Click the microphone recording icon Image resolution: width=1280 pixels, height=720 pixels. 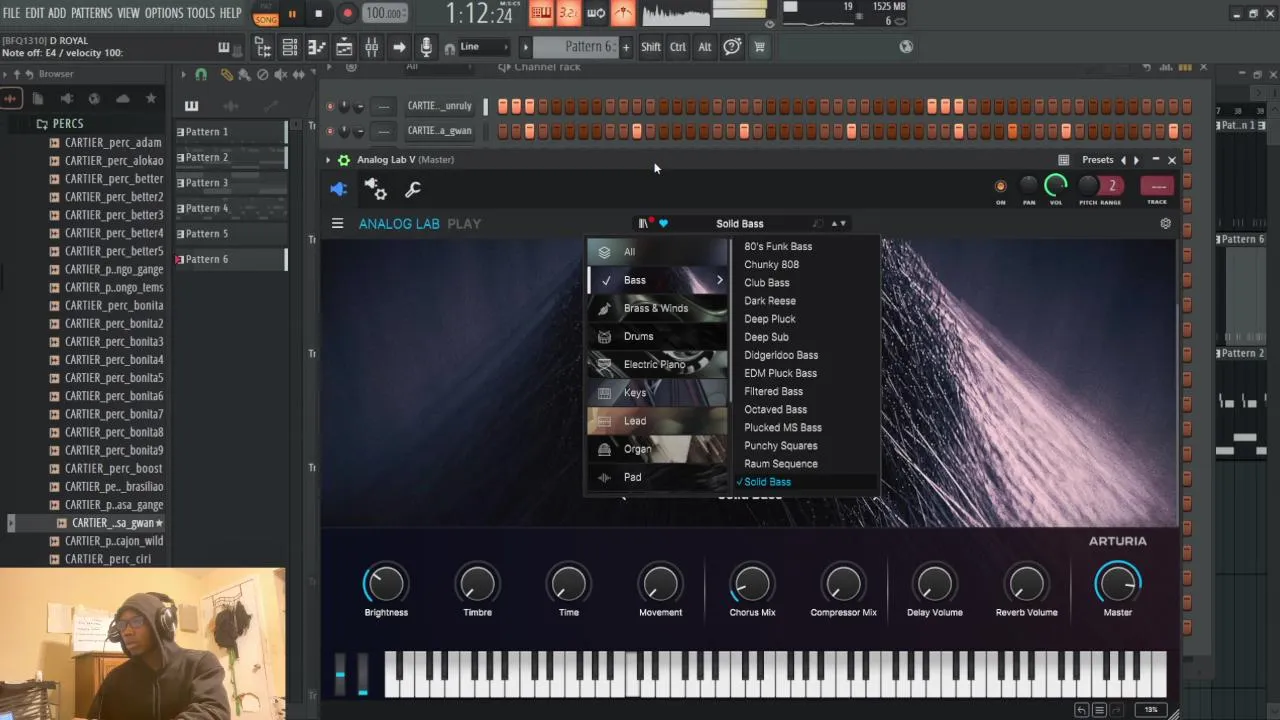coord(426,47)
